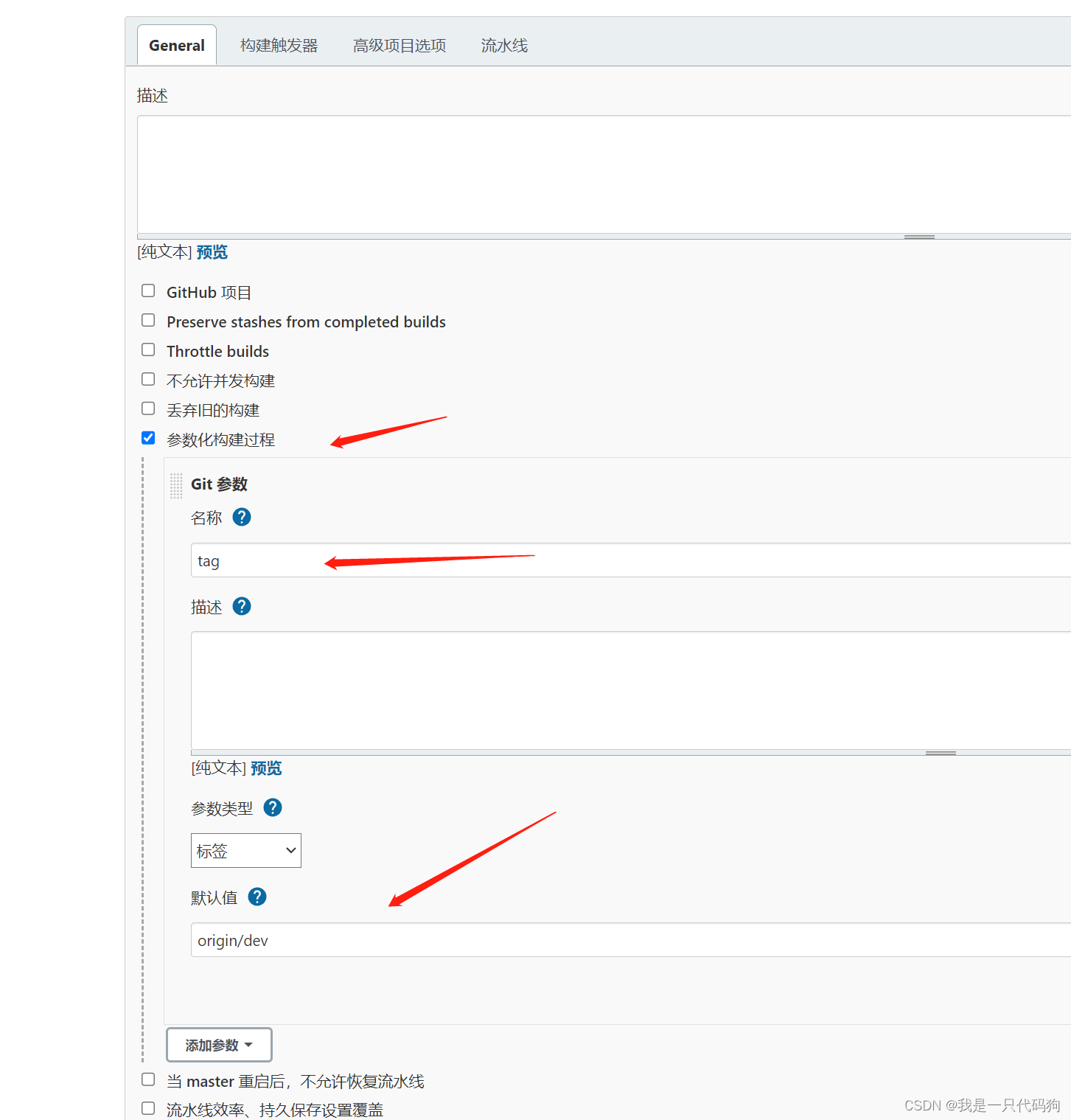Open the 添加参数 dropdown
This screenshot has height=1120, width=1071.
(219, 1044)
